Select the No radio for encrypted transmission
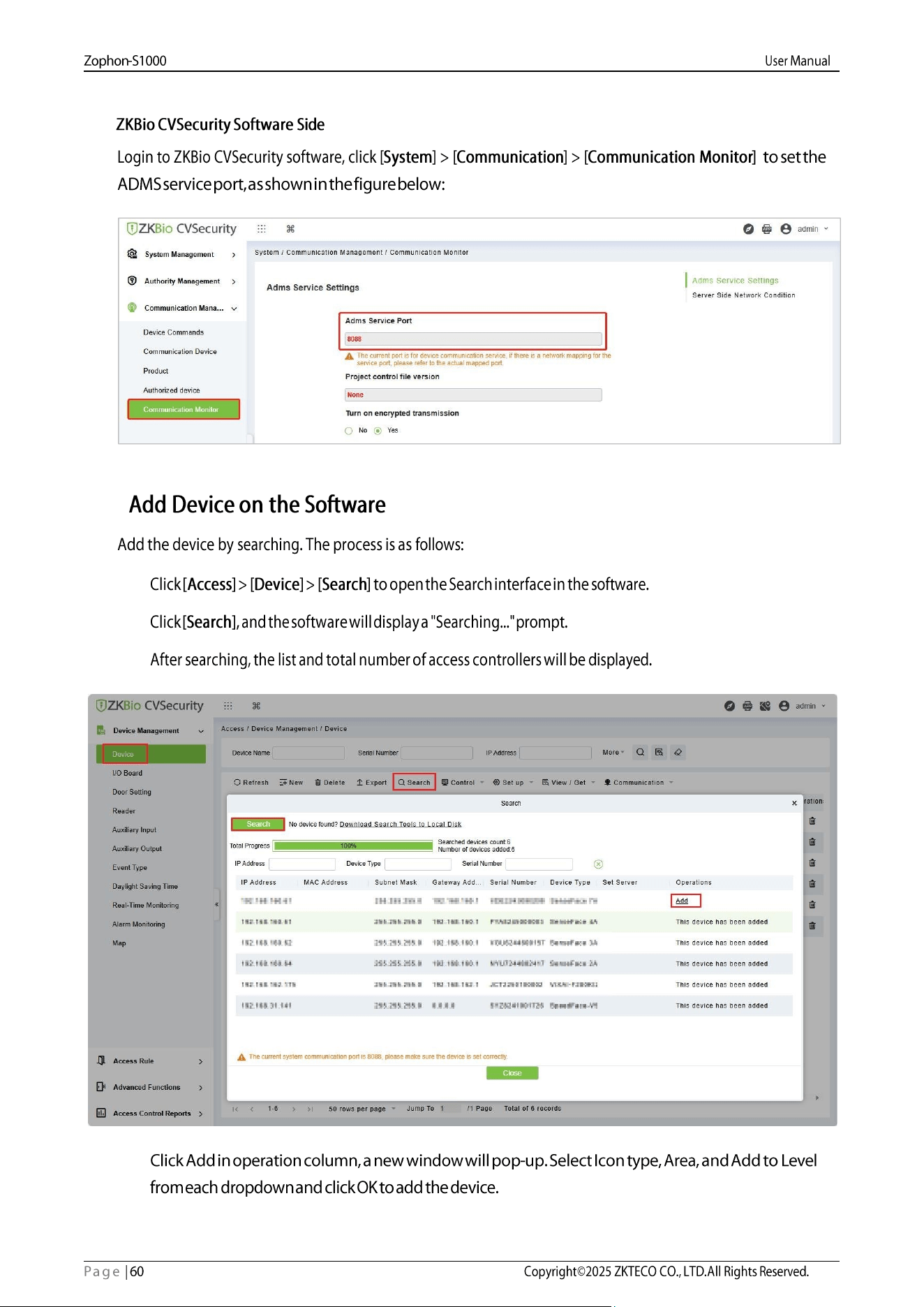This screenshot has width=924, height=1307. tap(349, 431)
